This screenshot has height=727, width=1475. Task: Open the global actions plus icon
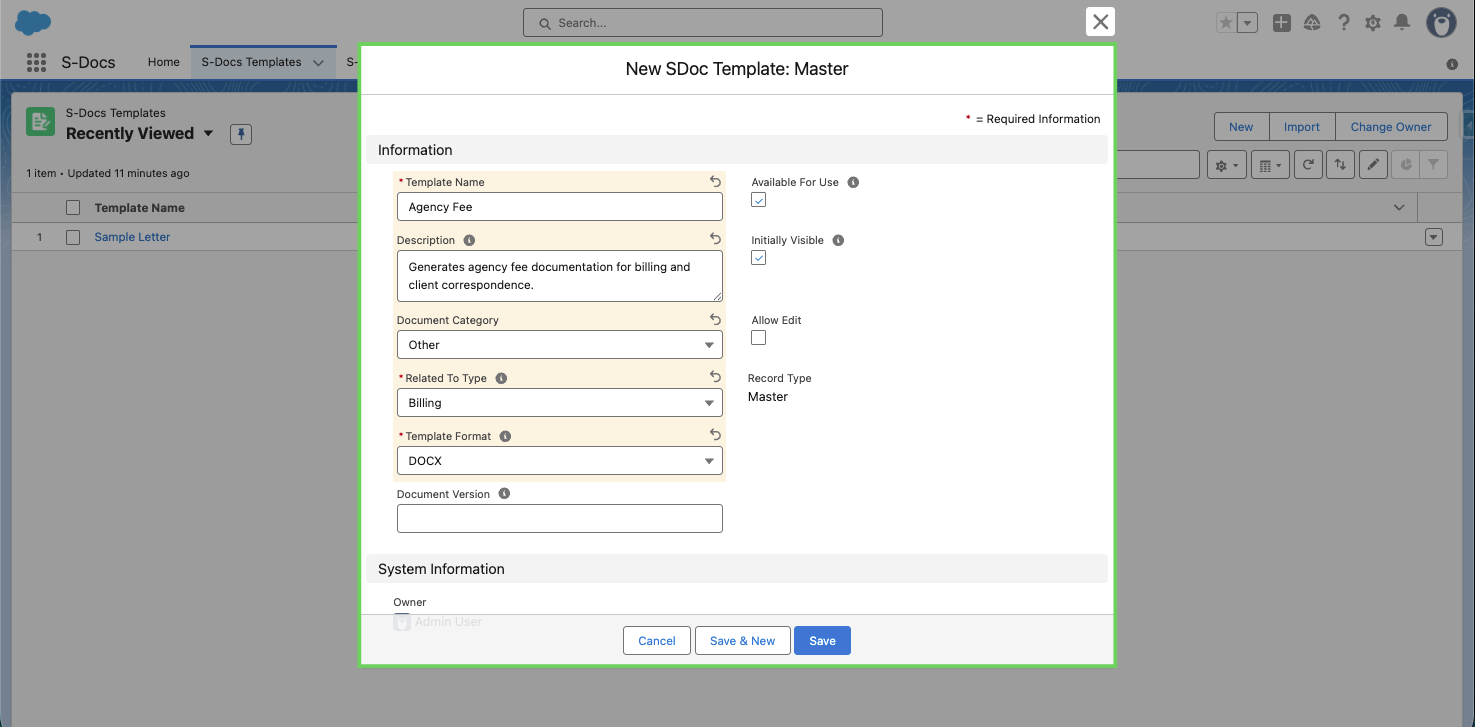(x=1282, y=23)
